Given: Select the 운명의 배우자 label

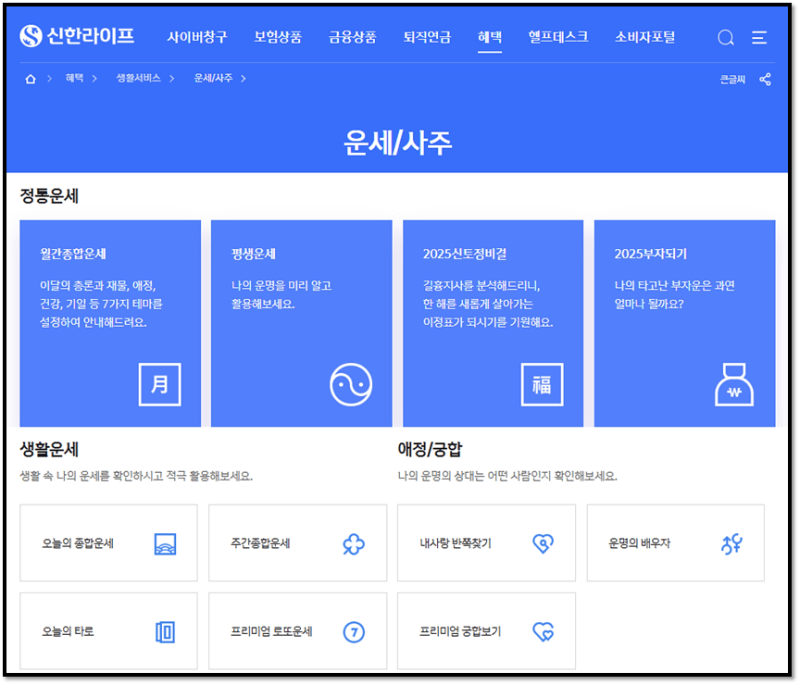Looking at the screenshot, I should 639,544.
